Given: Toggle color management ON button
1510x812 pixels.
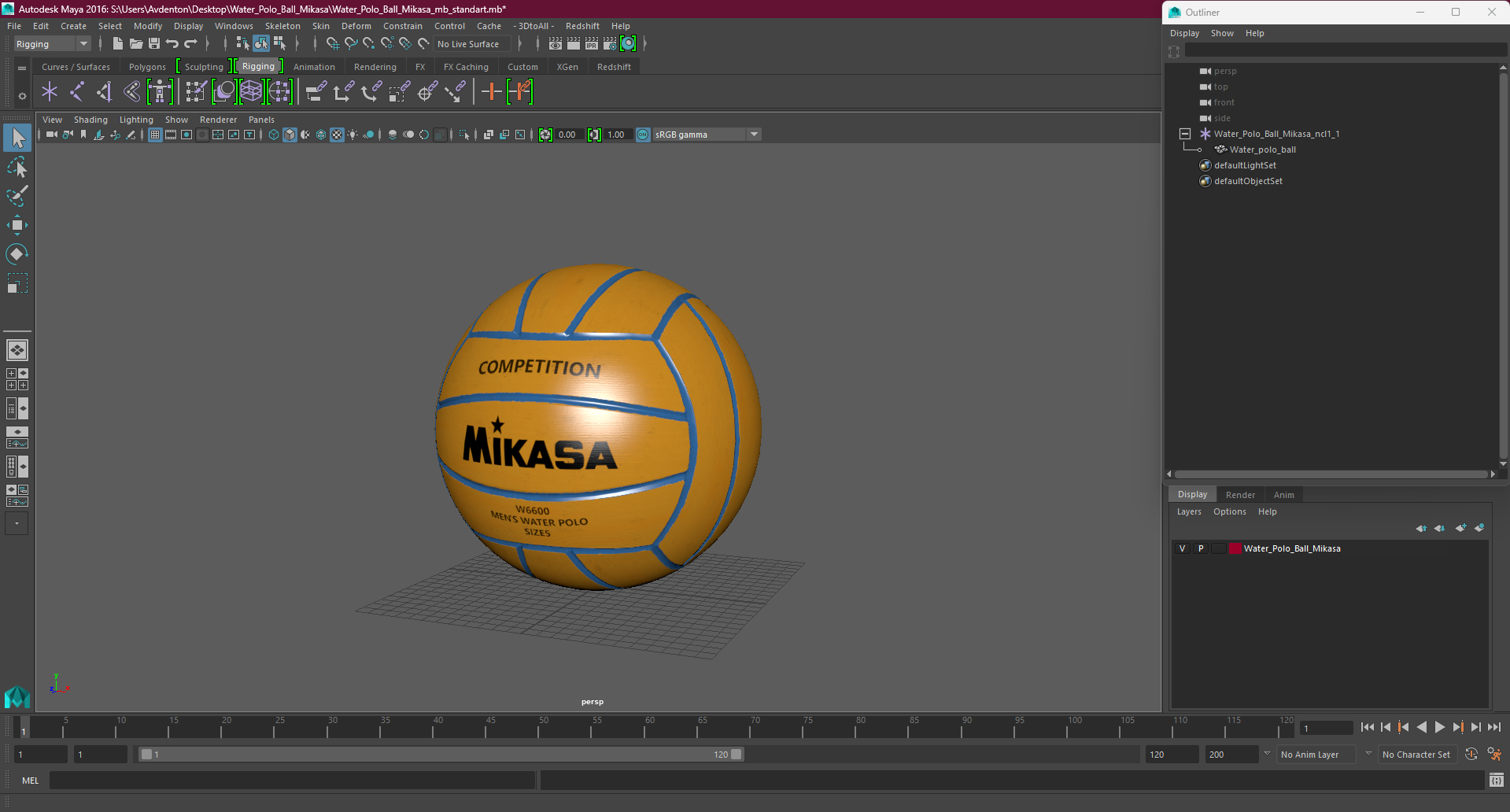Looking at the screenshot, I should [643, 135].
